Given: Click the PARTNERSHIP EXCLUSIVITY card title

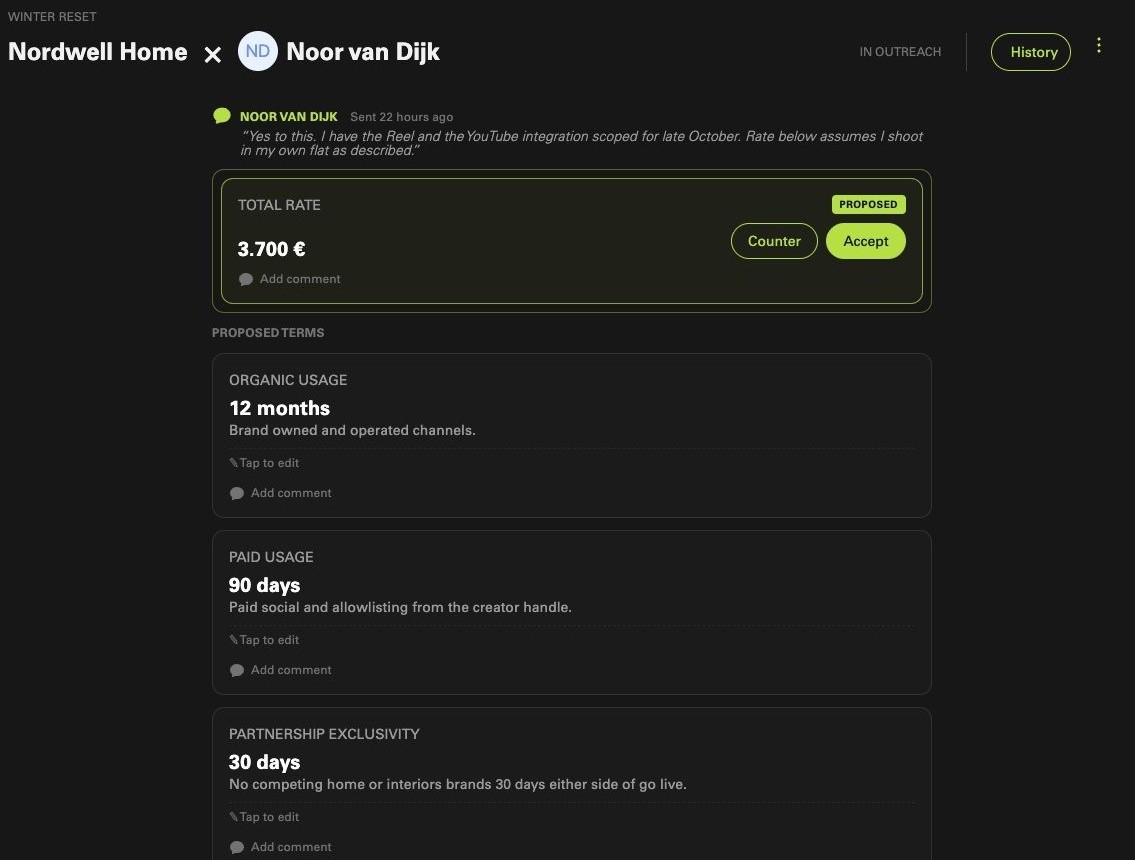Looking at the screenshot, I should pos(324,734).
